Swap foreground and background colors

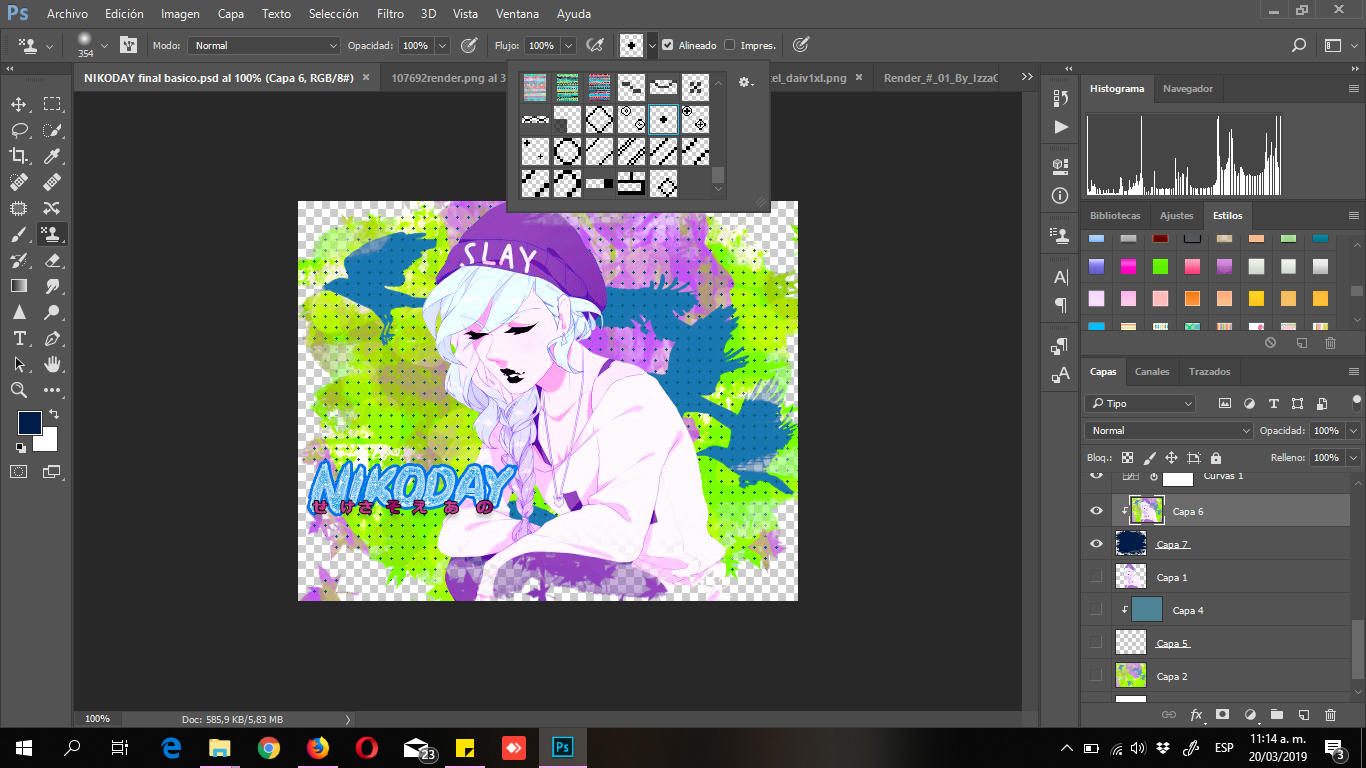54,414
